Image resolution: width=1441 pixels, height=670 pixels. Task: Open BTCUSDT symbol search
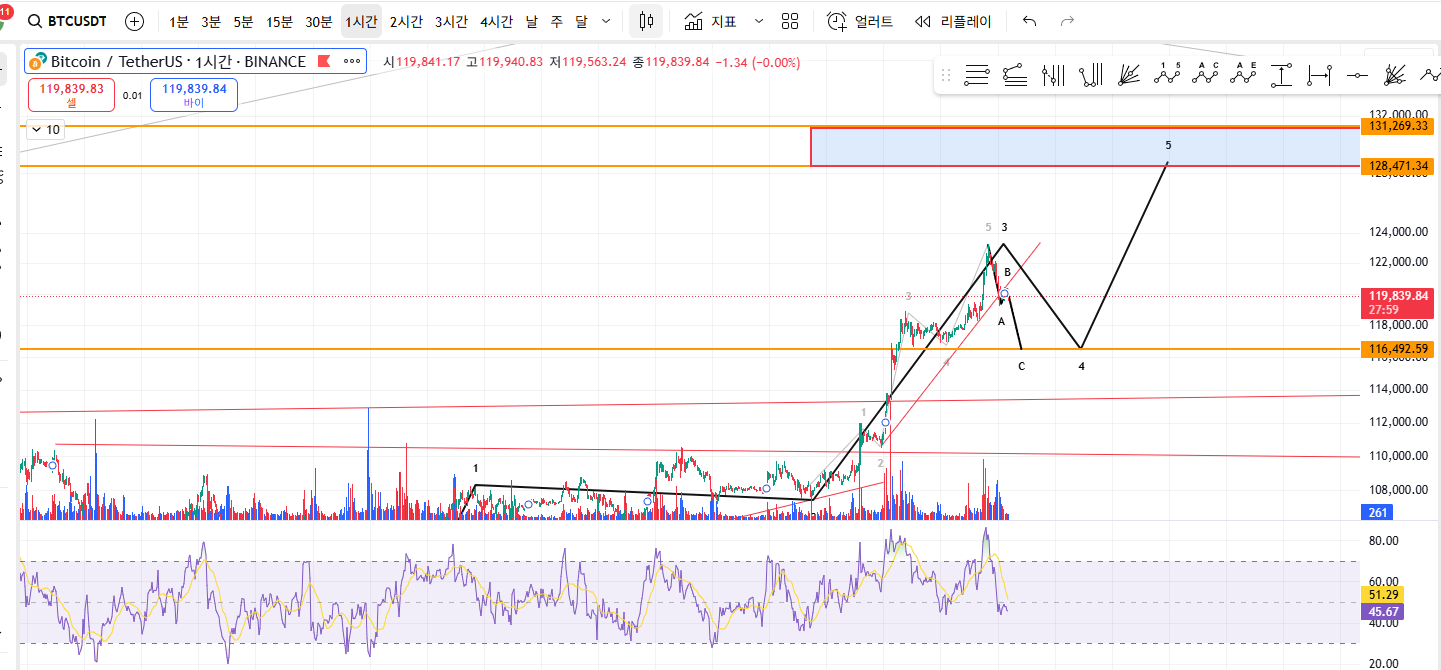(x=69, y=21)
